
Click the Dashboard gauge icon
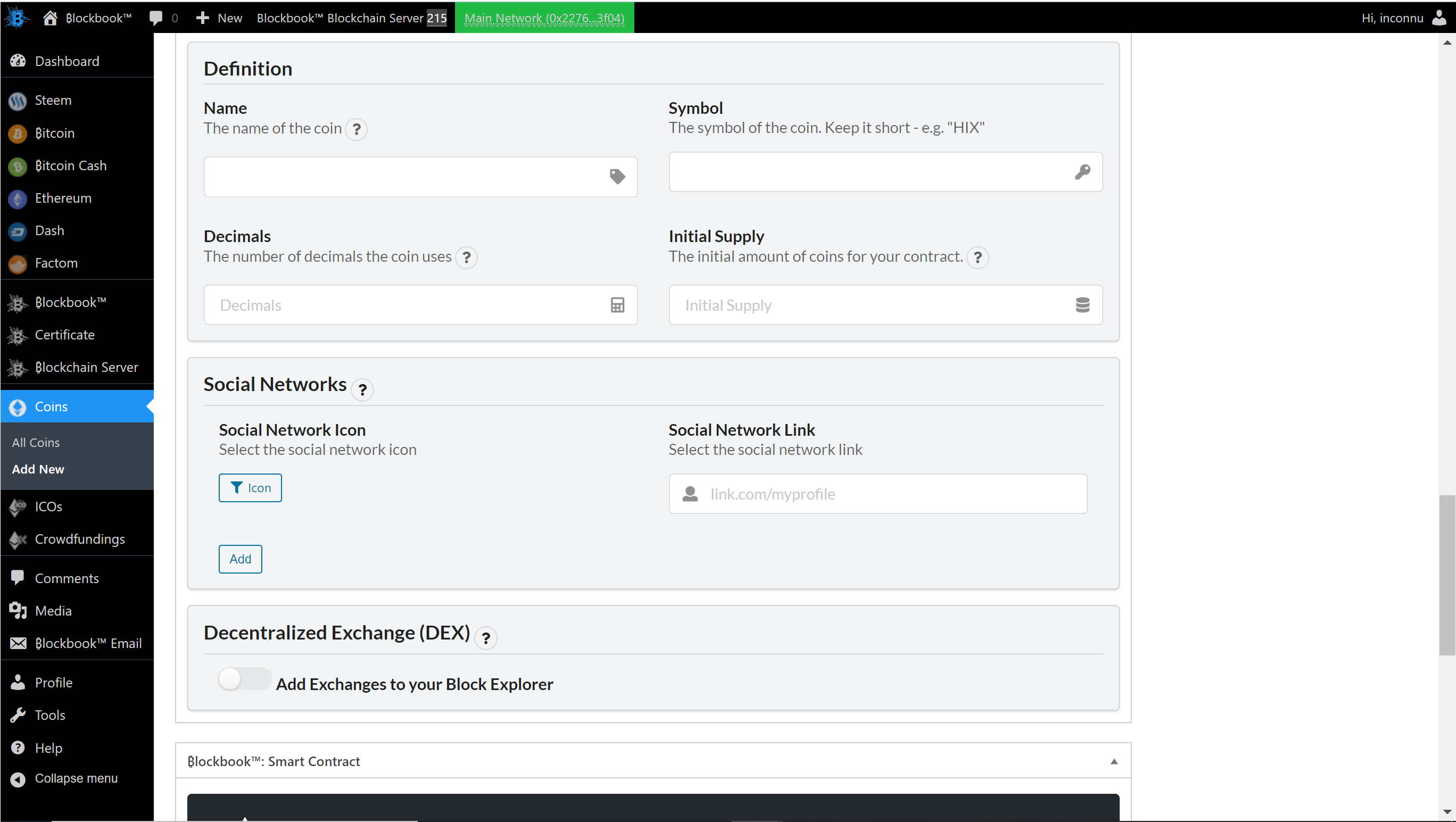pos(18,61)
